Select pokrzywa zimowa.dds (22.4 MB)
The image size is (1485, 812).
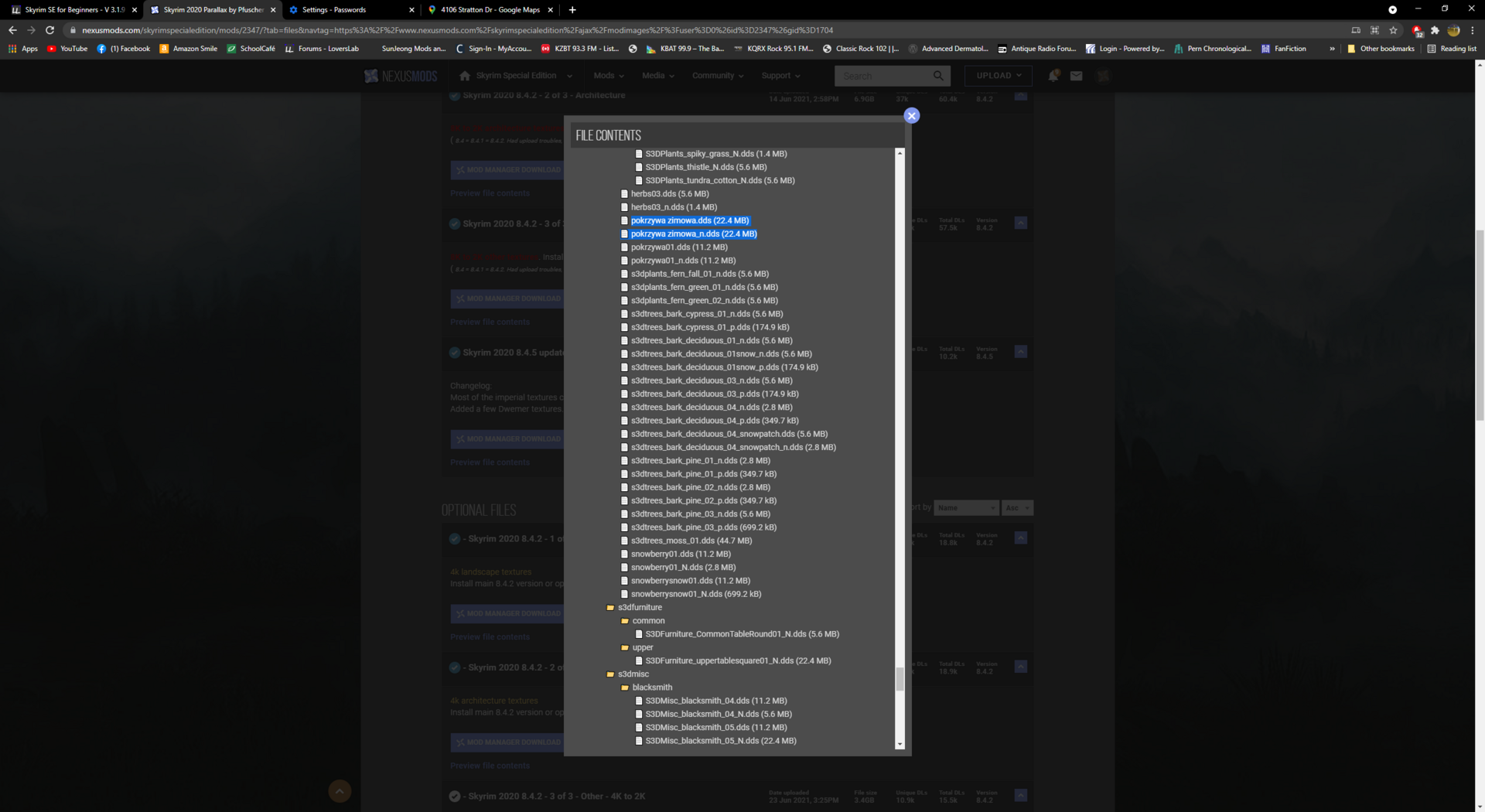point(690,220)
